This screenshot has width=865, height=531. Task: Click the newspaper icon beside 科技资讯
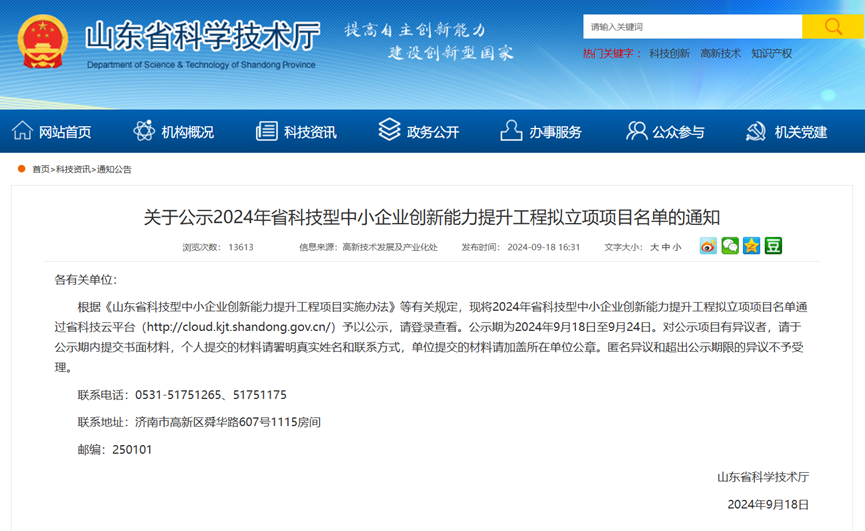pos(267,131)
